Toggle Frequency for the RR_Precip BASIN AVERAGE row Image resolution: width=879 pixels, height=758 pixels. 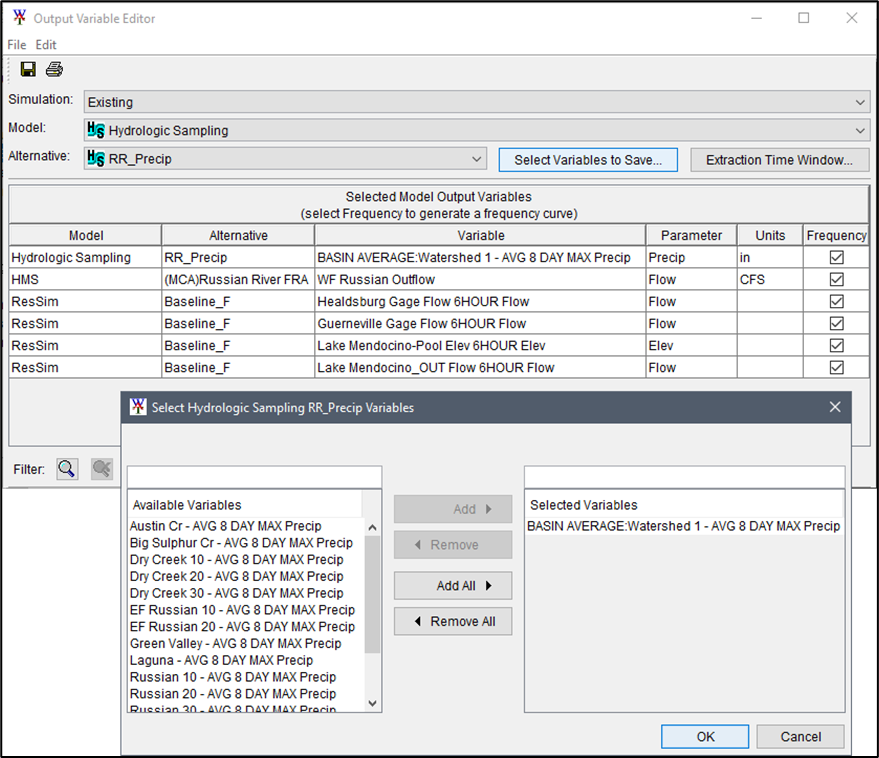click(836, 257)
